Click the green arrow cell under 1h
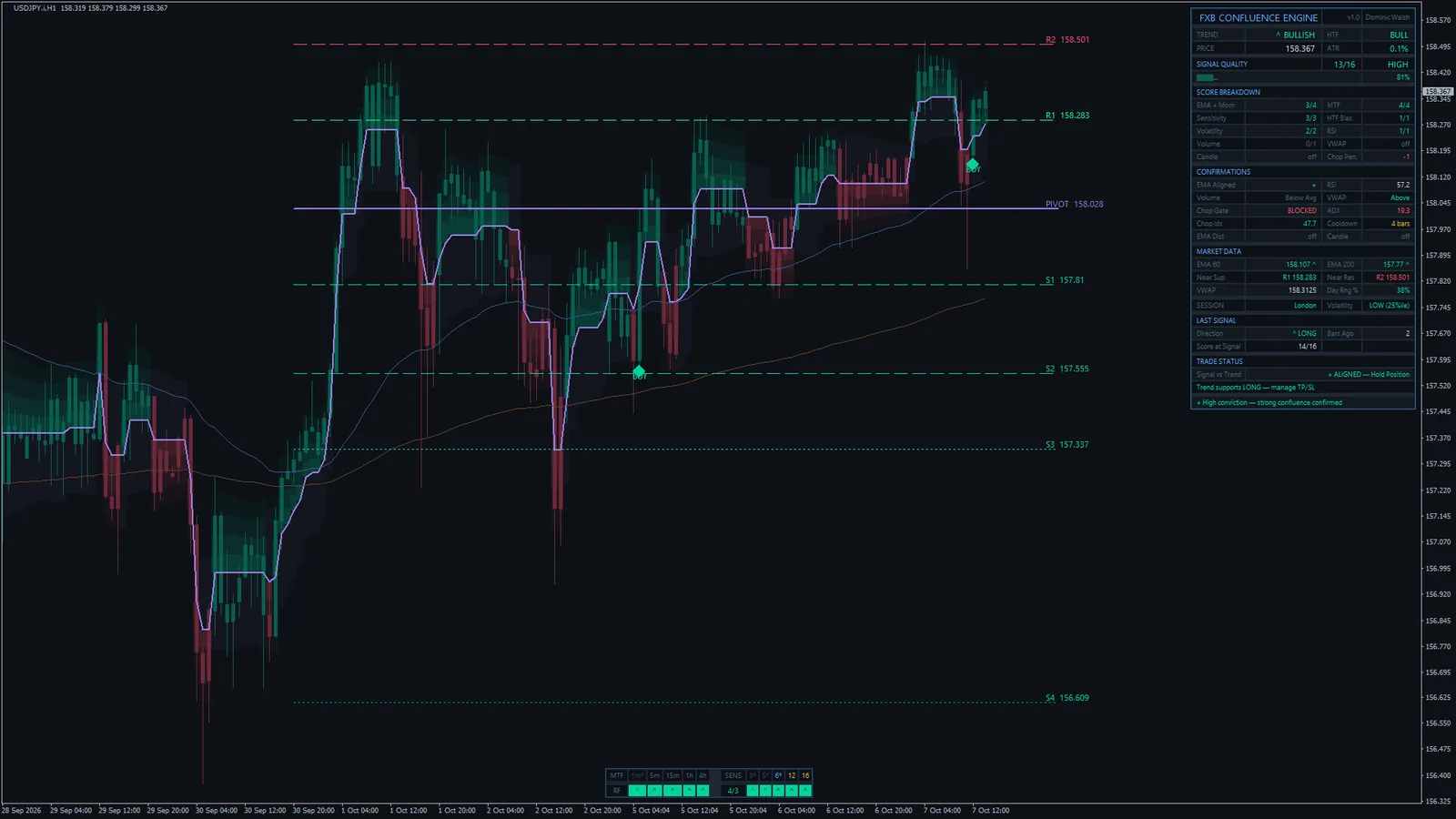Viewport: 1456px width, 819px height. coord(689,790)
